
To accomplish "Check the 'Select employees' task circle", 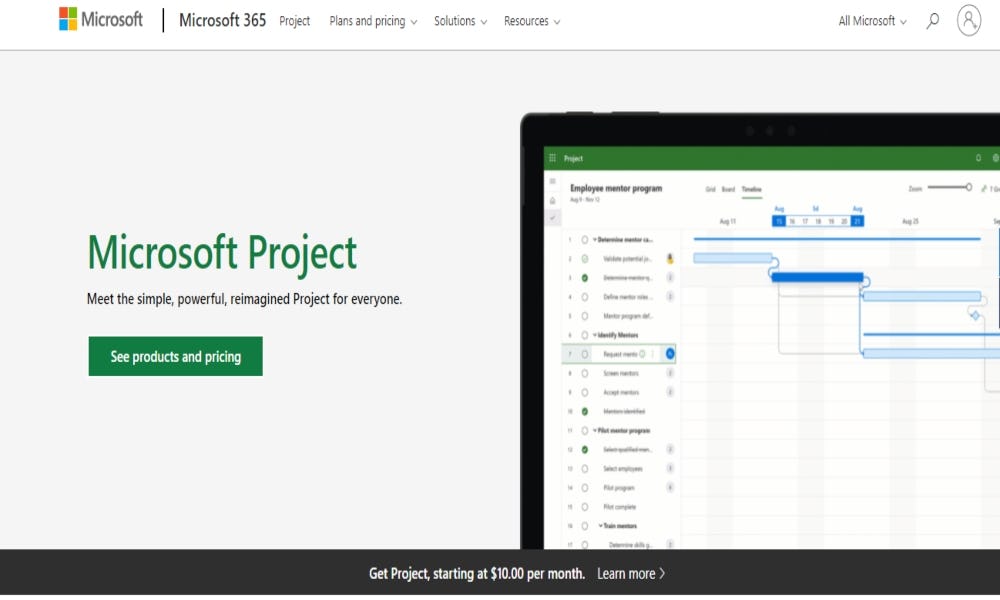I will [x=585, y=469].
